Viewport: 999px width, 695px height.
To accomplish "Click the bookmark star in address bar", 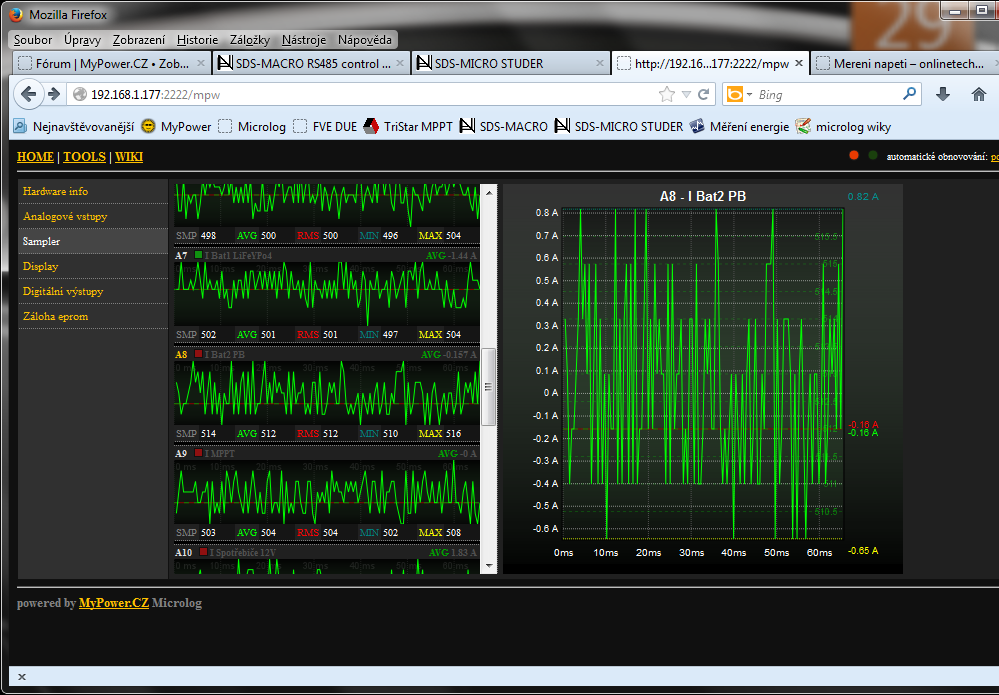I will (667, 95).
